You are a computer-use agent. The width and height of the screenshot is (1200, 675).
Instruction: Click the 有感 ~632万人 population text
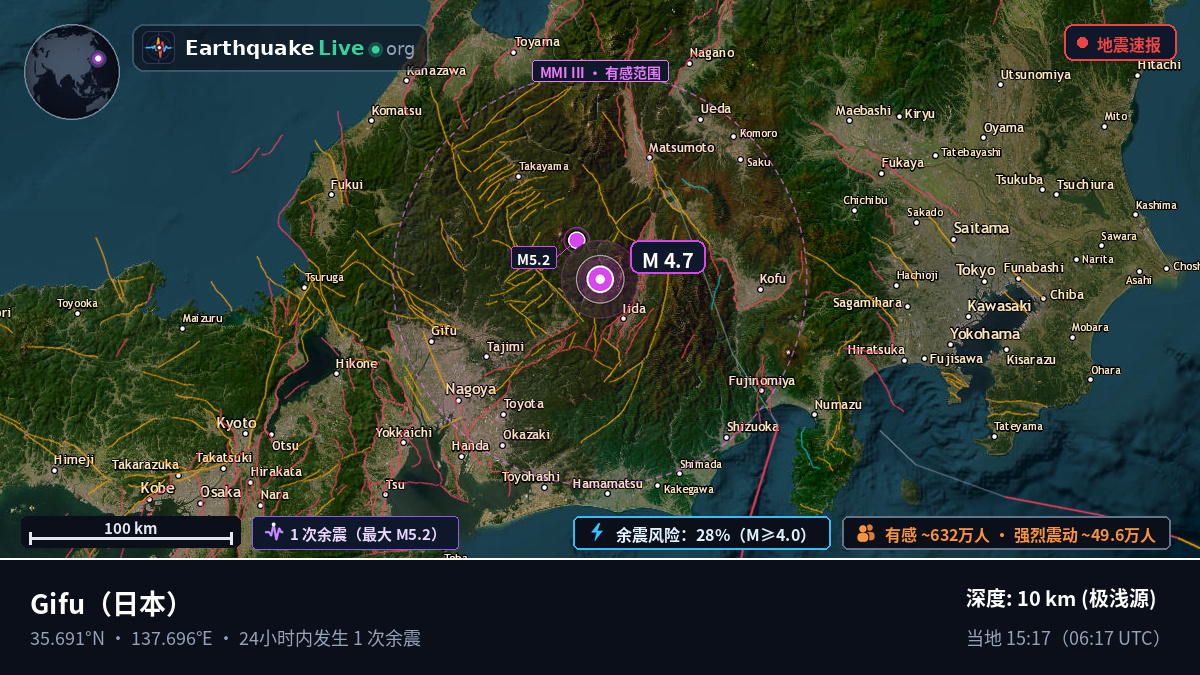click(x=937, y=535)
